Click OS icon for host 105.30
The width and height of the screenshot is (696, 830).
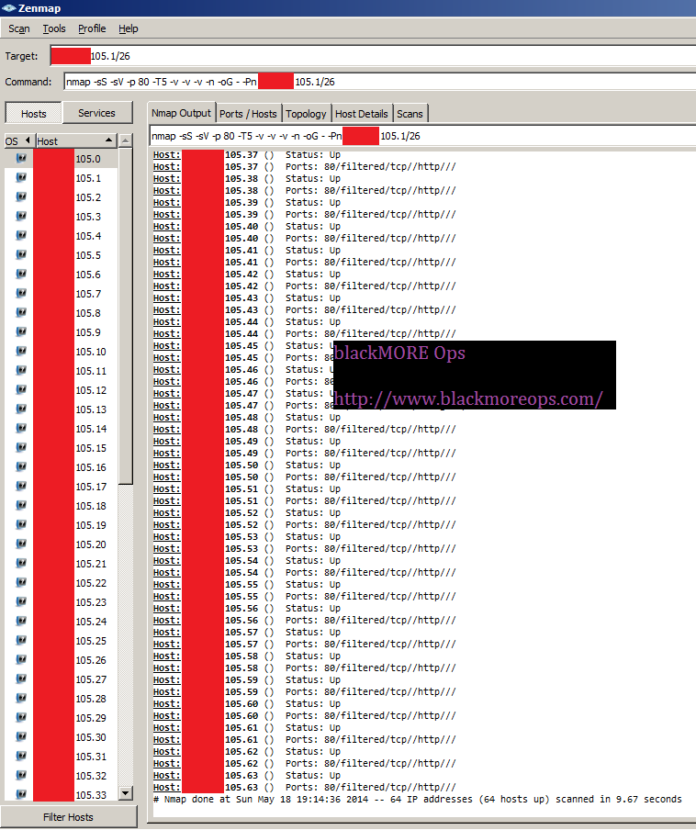pos(21,737)
